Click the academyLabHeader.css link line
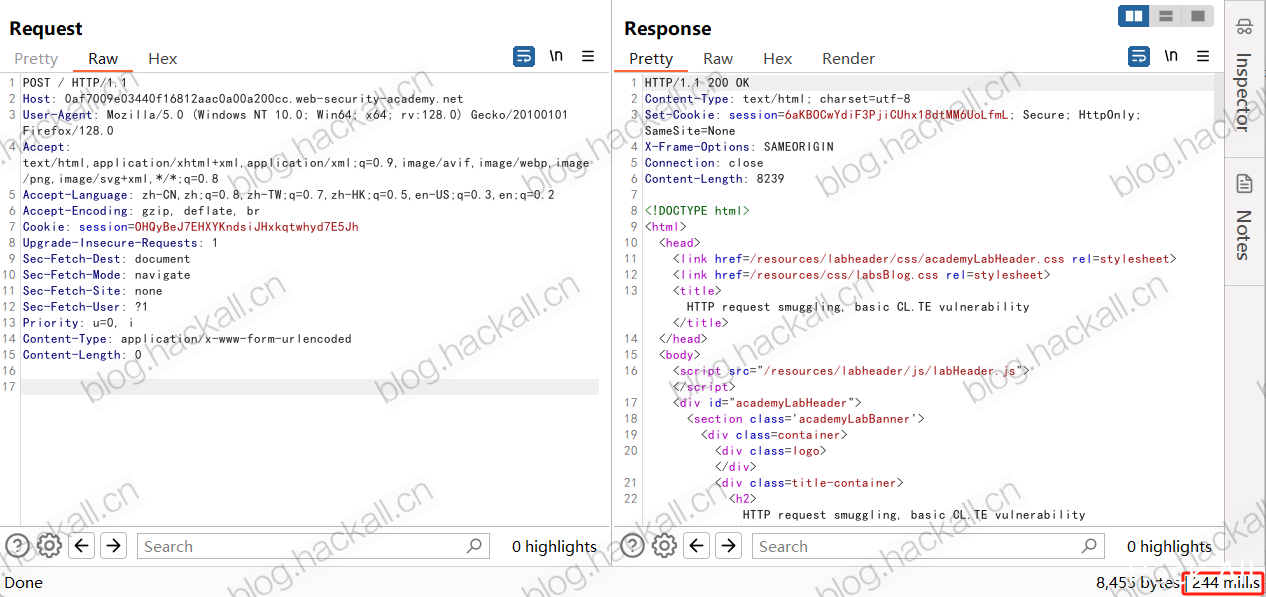 925,259
